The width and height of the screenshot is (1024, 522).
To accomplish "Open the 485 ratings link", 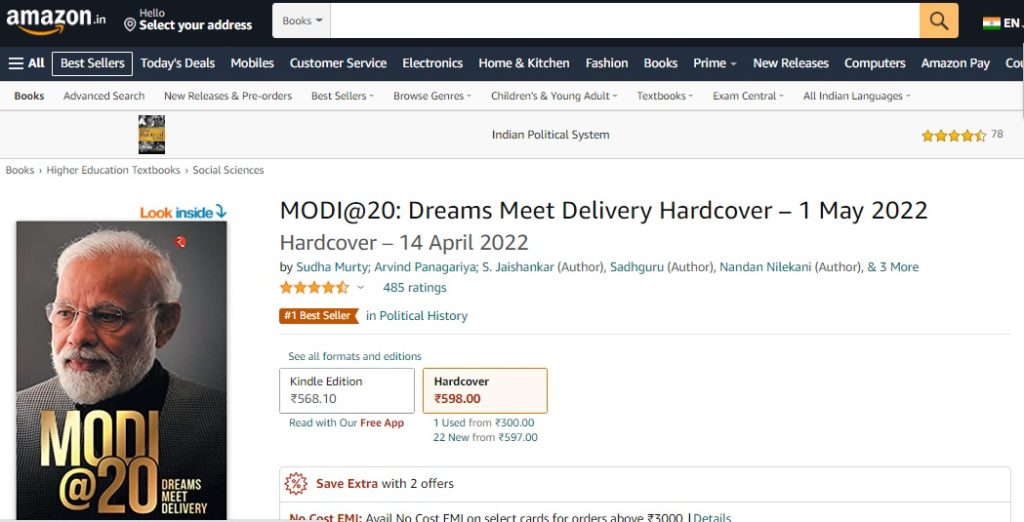I will pos(415,287).
